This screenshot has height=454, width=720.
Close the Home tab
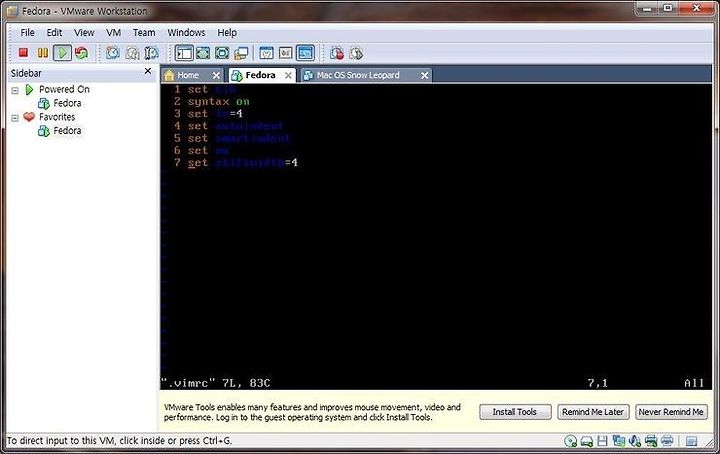tap(216, 75)
